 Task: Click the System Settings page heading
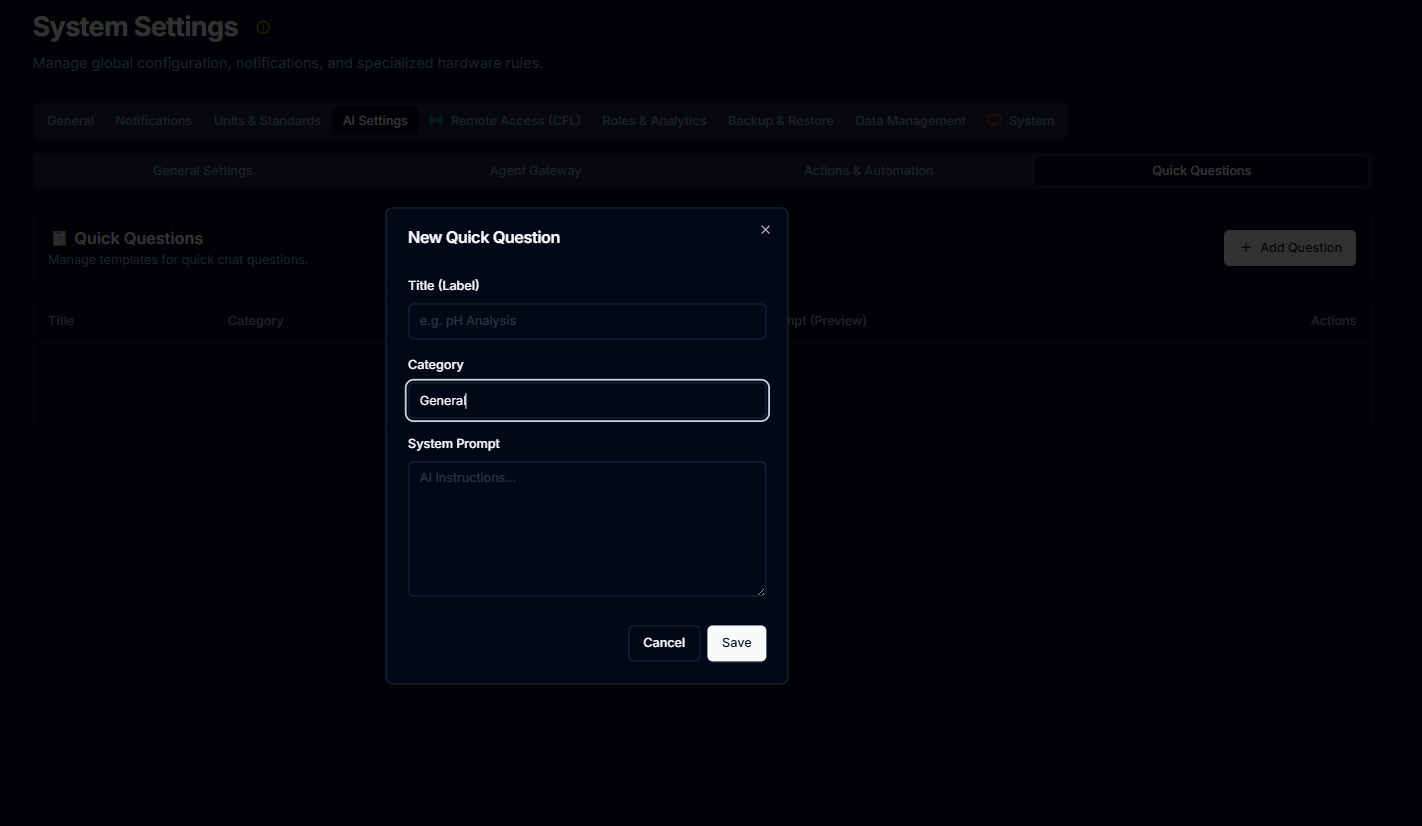coord(135,27)
